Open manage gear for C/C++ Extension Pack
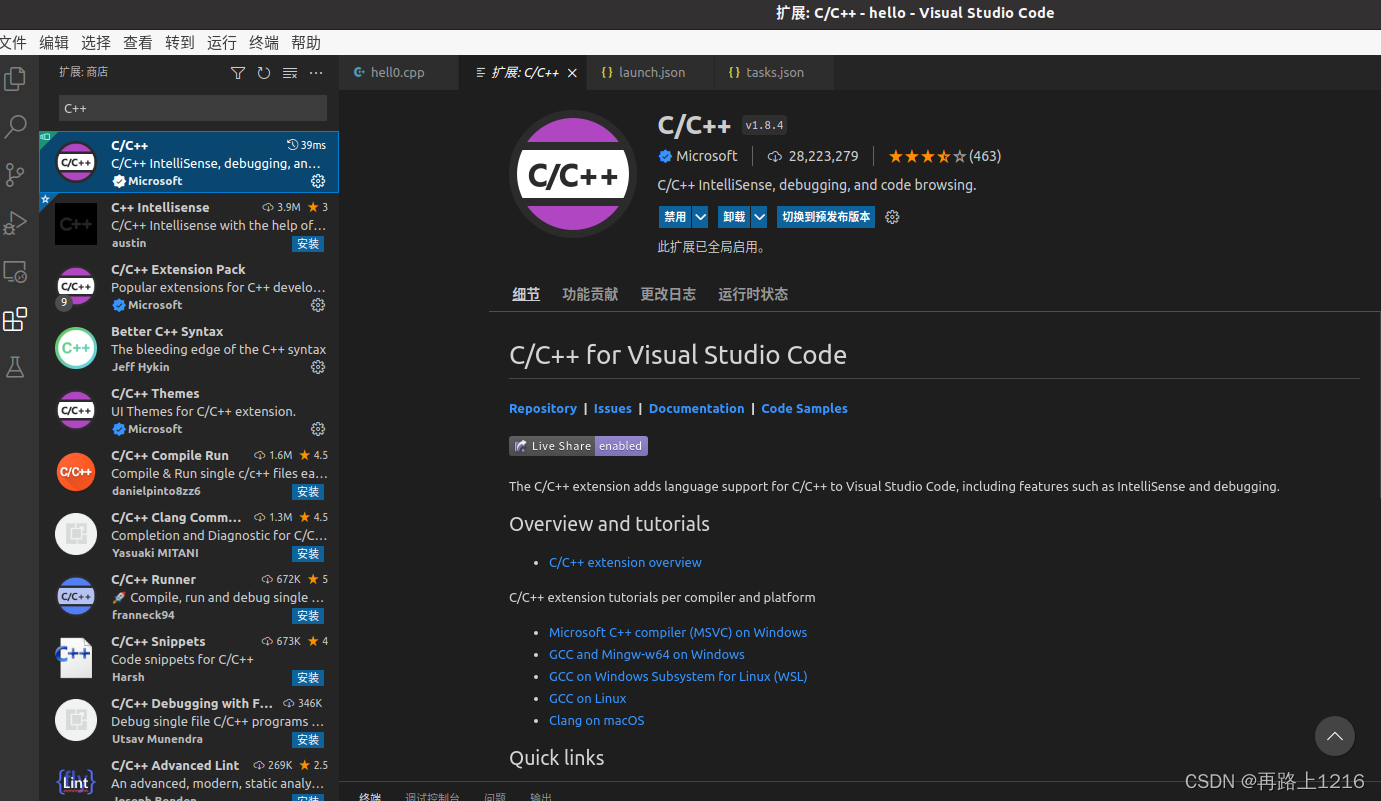This screenshot has width=1381, height=801. [318, 305]
